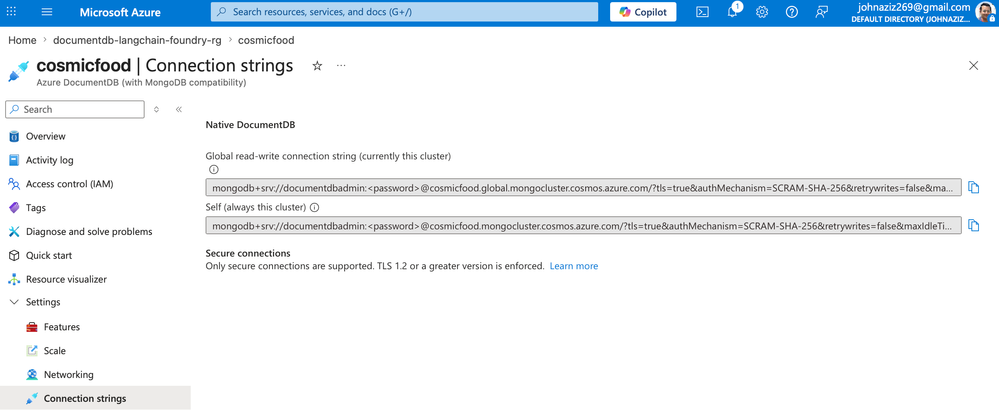
Task: Collapse the Settings section chevron
Action: pyautogui.click(x=14, y=302)
